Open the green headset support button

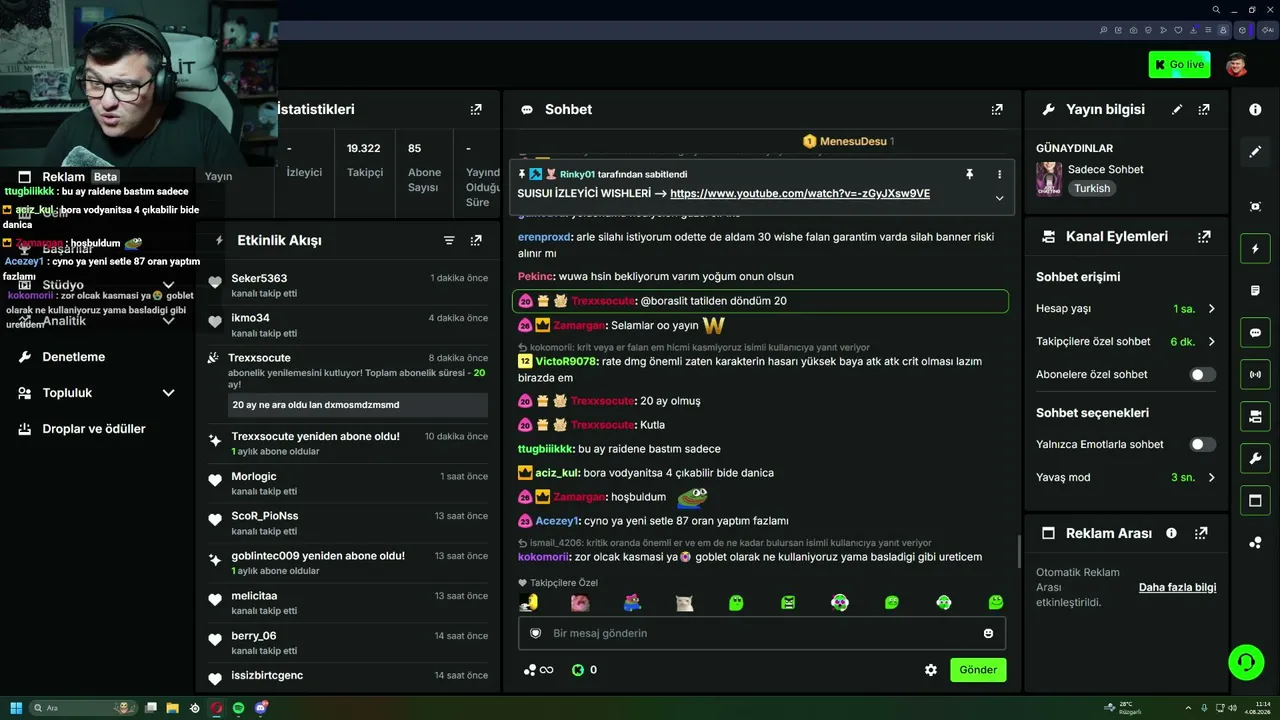[1246, 662]
